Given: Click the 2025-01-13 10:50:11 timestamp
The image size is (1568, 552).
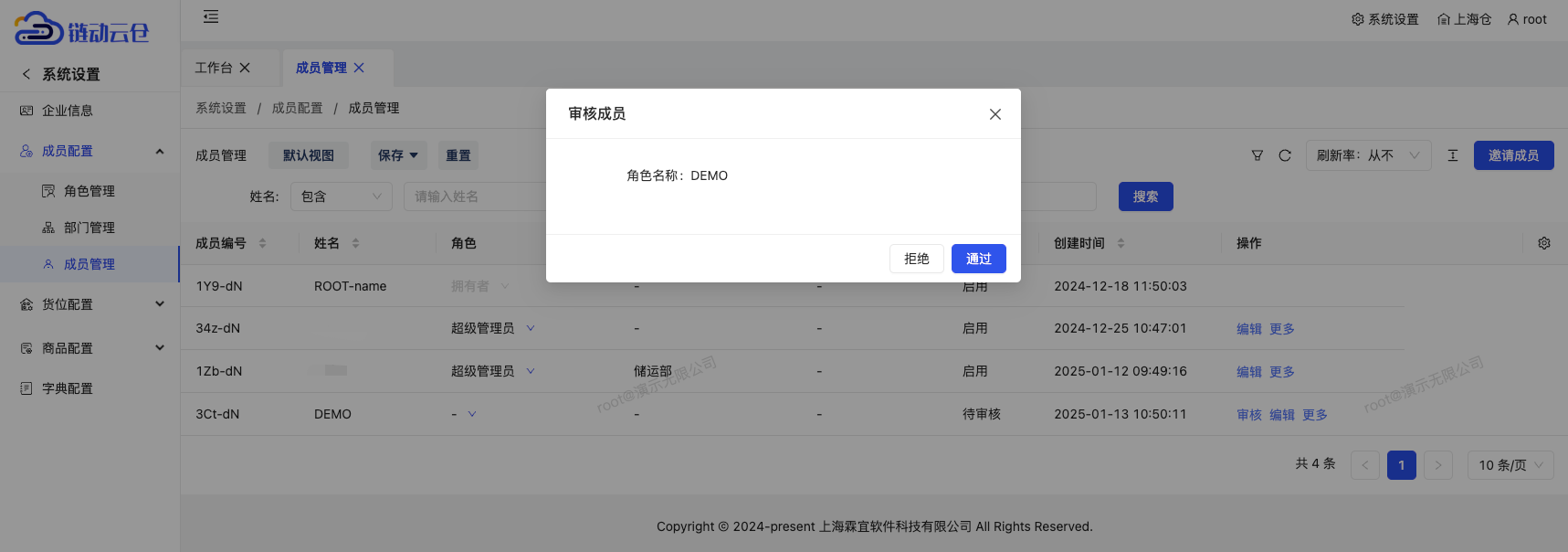Looking at the screenshot, I should tap(1121, 414).
